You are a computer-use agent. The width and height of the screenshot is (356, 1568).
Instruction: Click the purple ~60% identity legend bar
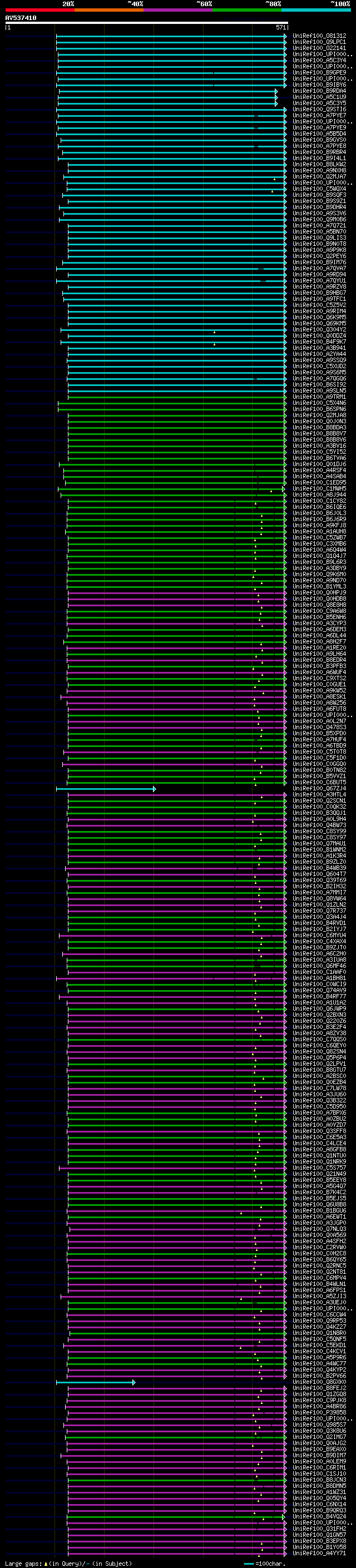[x=177, y=10]
